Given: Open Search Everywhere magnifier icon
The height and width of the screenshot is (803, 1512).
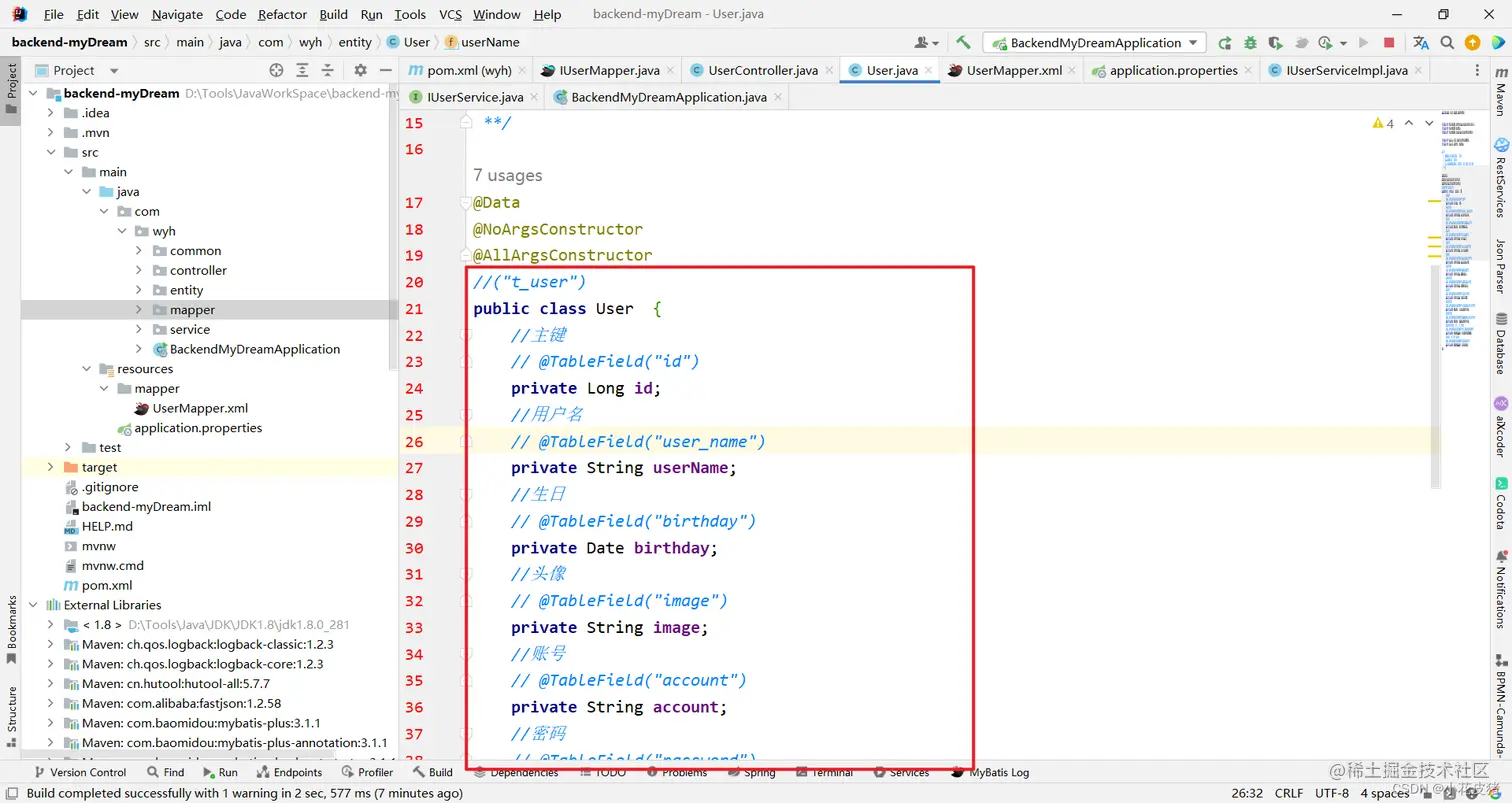Looking at the screenshot, I should click(1447, 42).
